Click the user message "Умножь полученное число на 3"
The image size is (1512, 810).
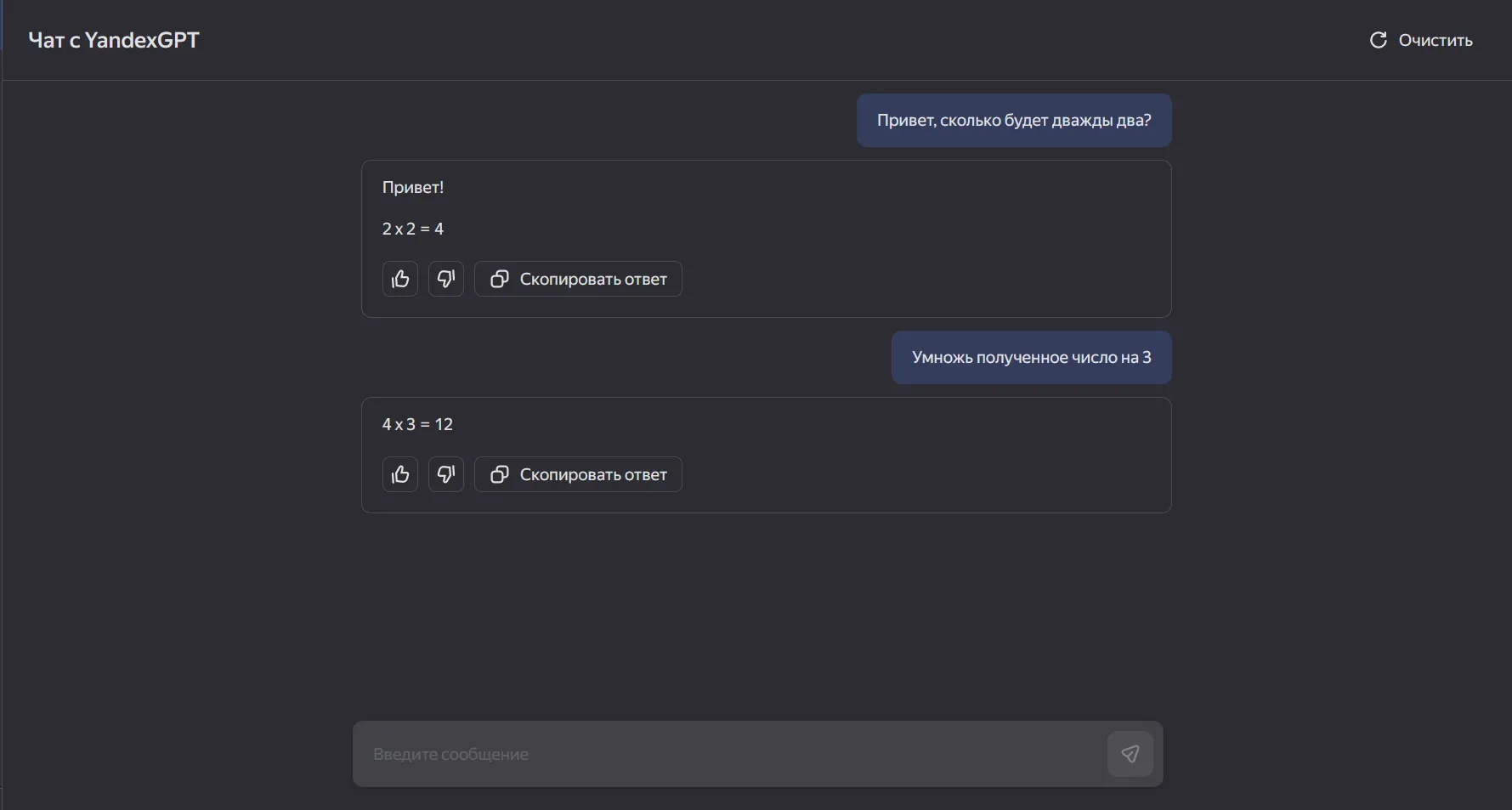[x=1031, y=358]
